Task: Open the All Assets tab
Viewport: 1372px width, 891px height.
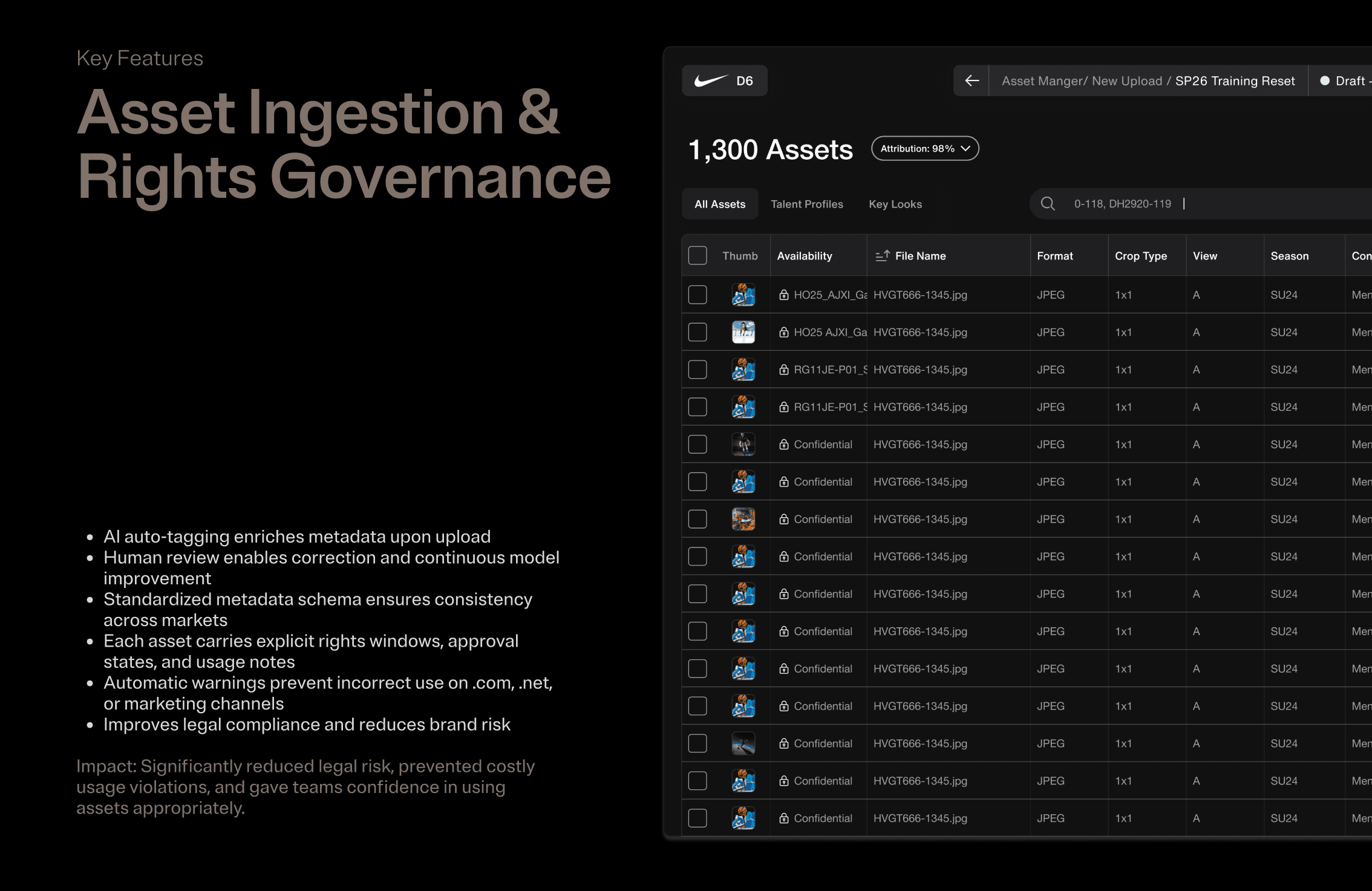Action: click(720, 204)
